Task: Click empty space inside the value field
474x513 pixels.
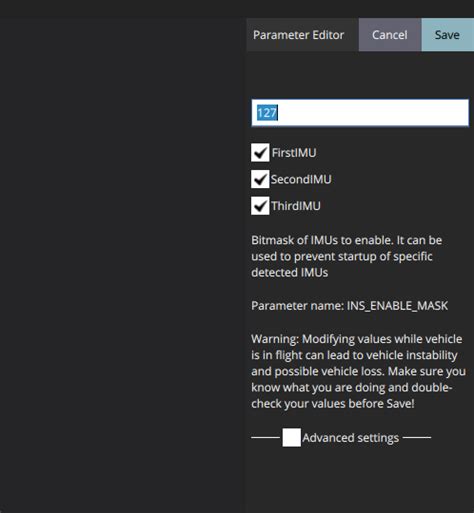Action: [x=373, y=113]
